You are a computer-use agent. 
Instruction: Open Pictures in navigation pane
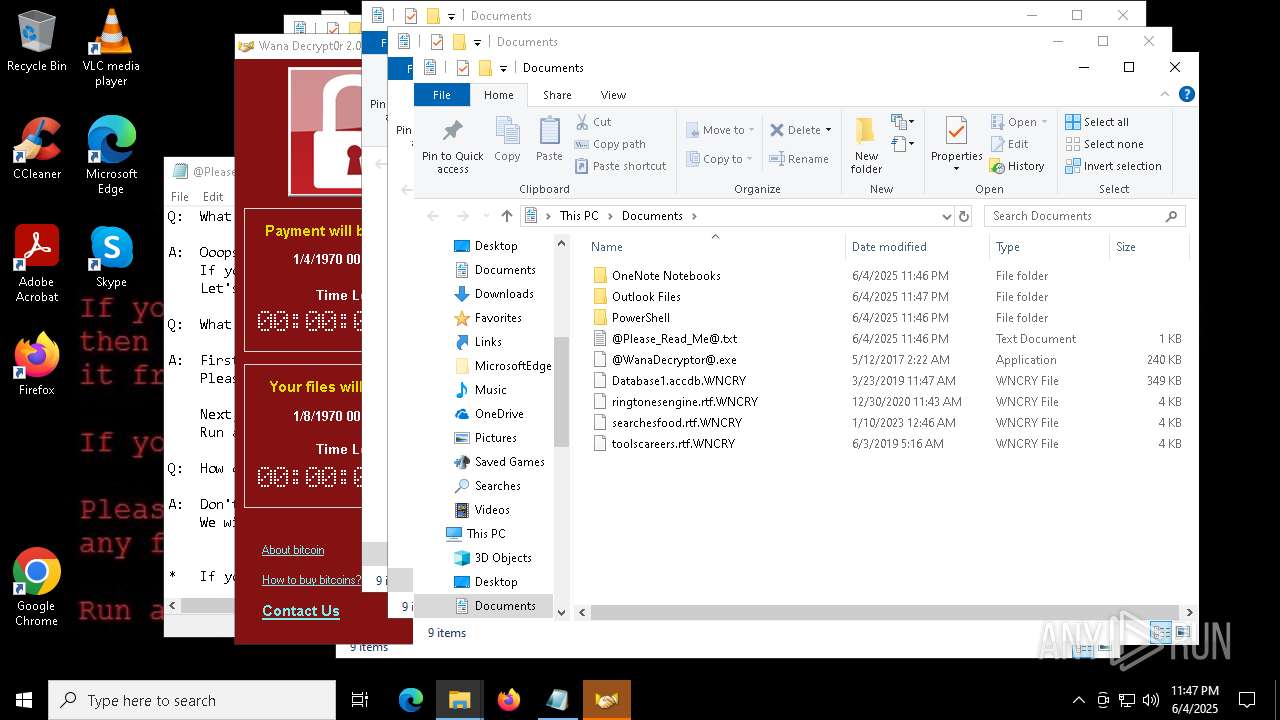click(495, 438)
